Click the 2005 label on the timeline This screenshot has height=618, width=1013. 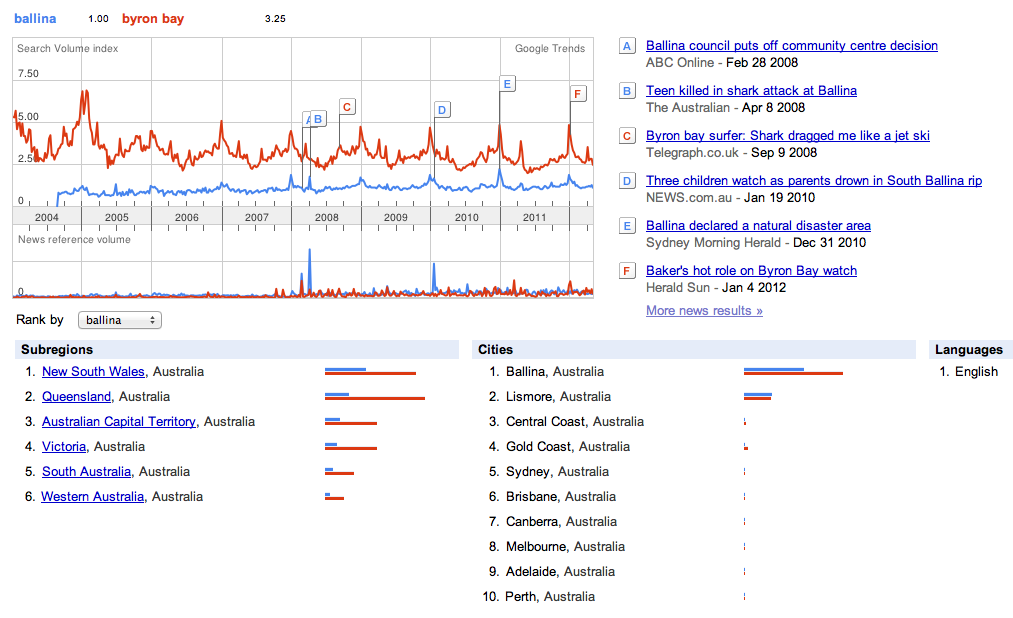click(x=117, y=218)
